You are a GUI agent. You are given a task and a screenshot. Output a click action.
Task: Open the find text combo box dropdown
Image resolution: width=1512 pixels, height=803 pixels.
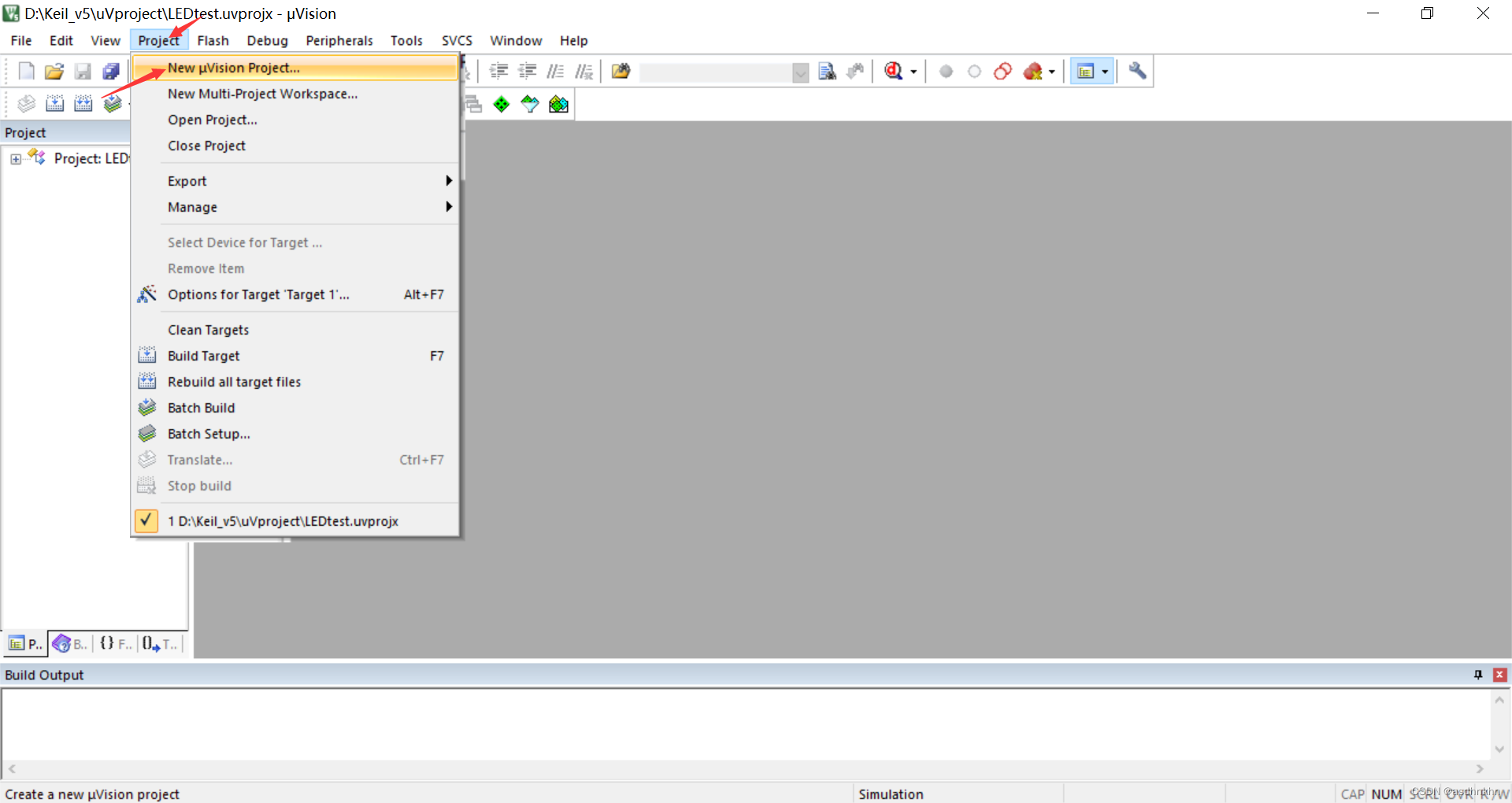click(x=800, y=72)
